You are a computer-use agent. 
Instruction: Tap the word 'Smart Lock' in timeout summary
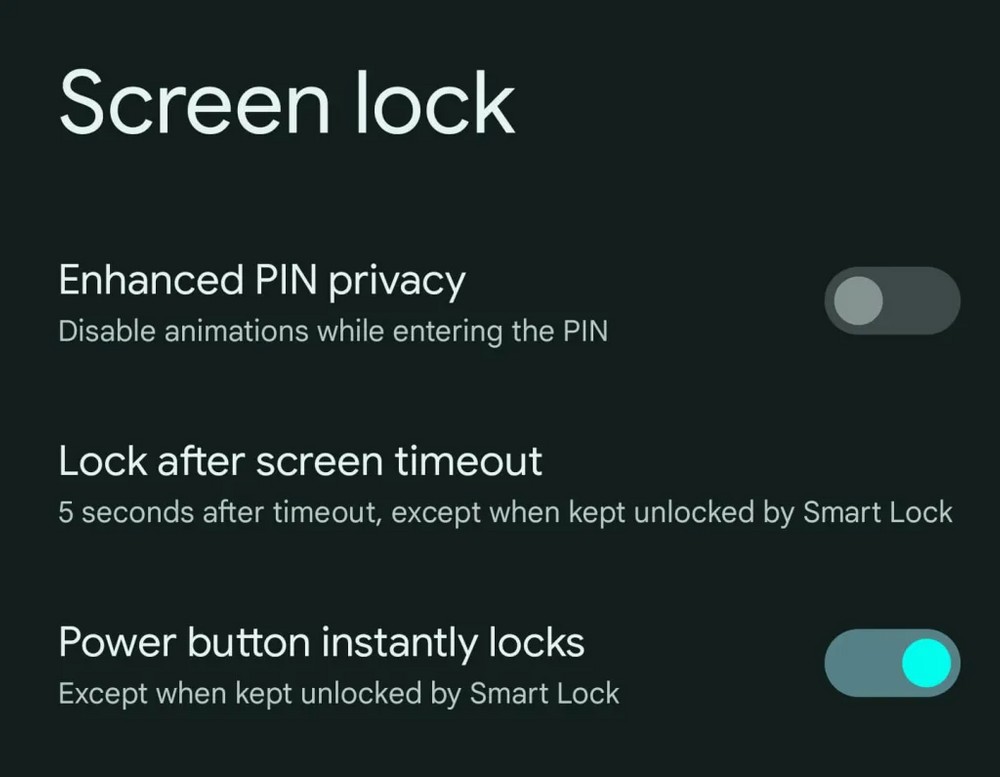[878, 512]
